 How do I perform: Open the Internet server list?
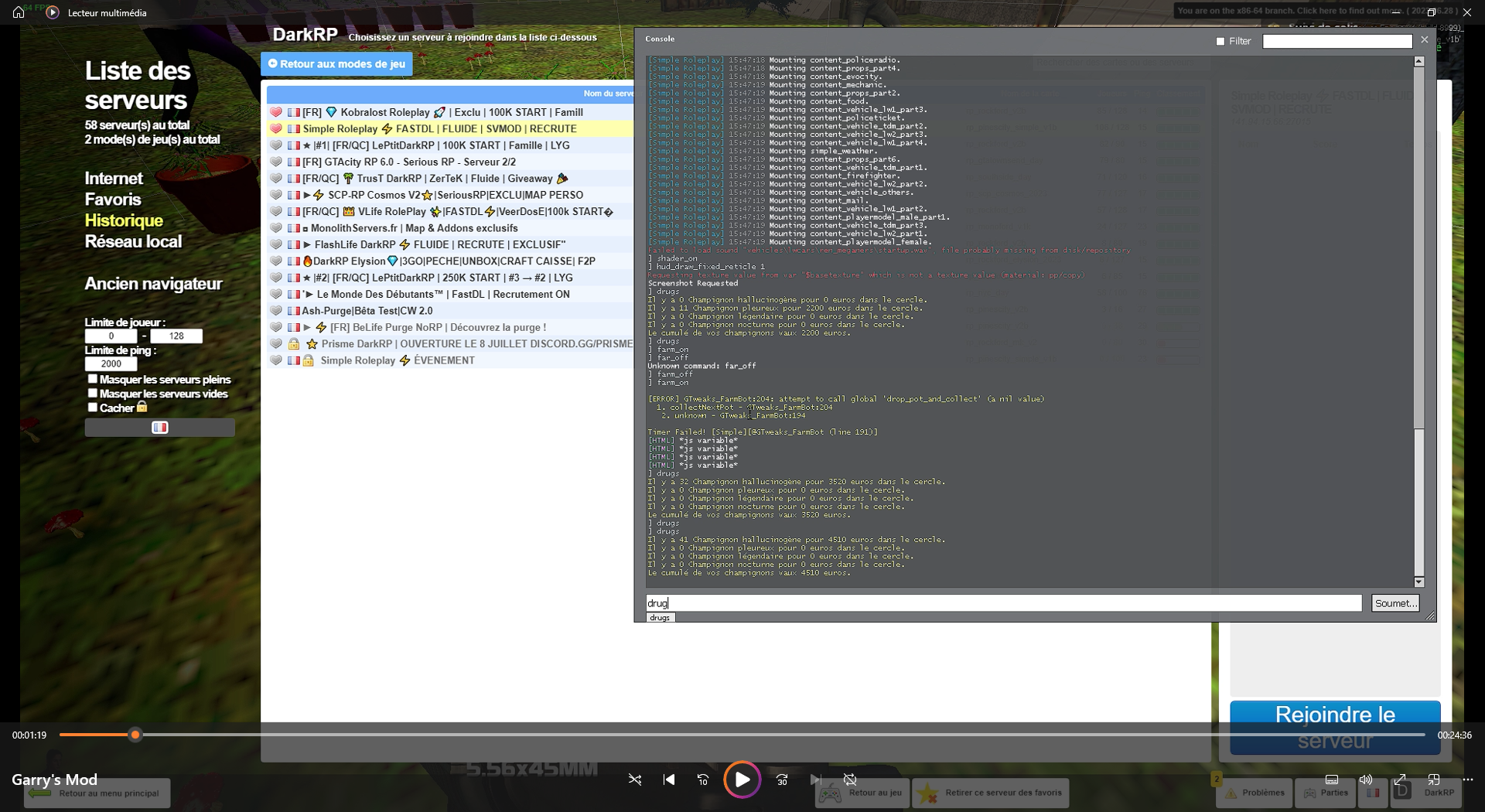[x=114, y=179]
